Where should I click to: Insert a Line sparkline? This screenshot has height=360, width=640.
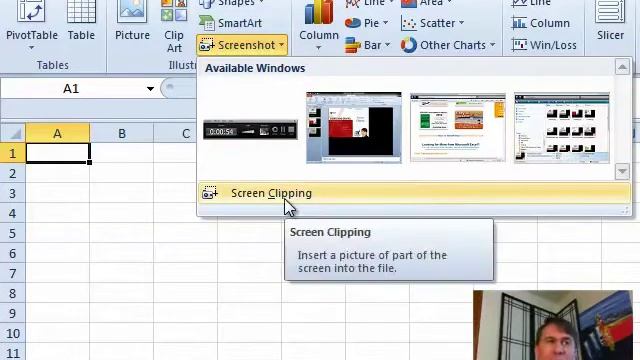point(531,3)
